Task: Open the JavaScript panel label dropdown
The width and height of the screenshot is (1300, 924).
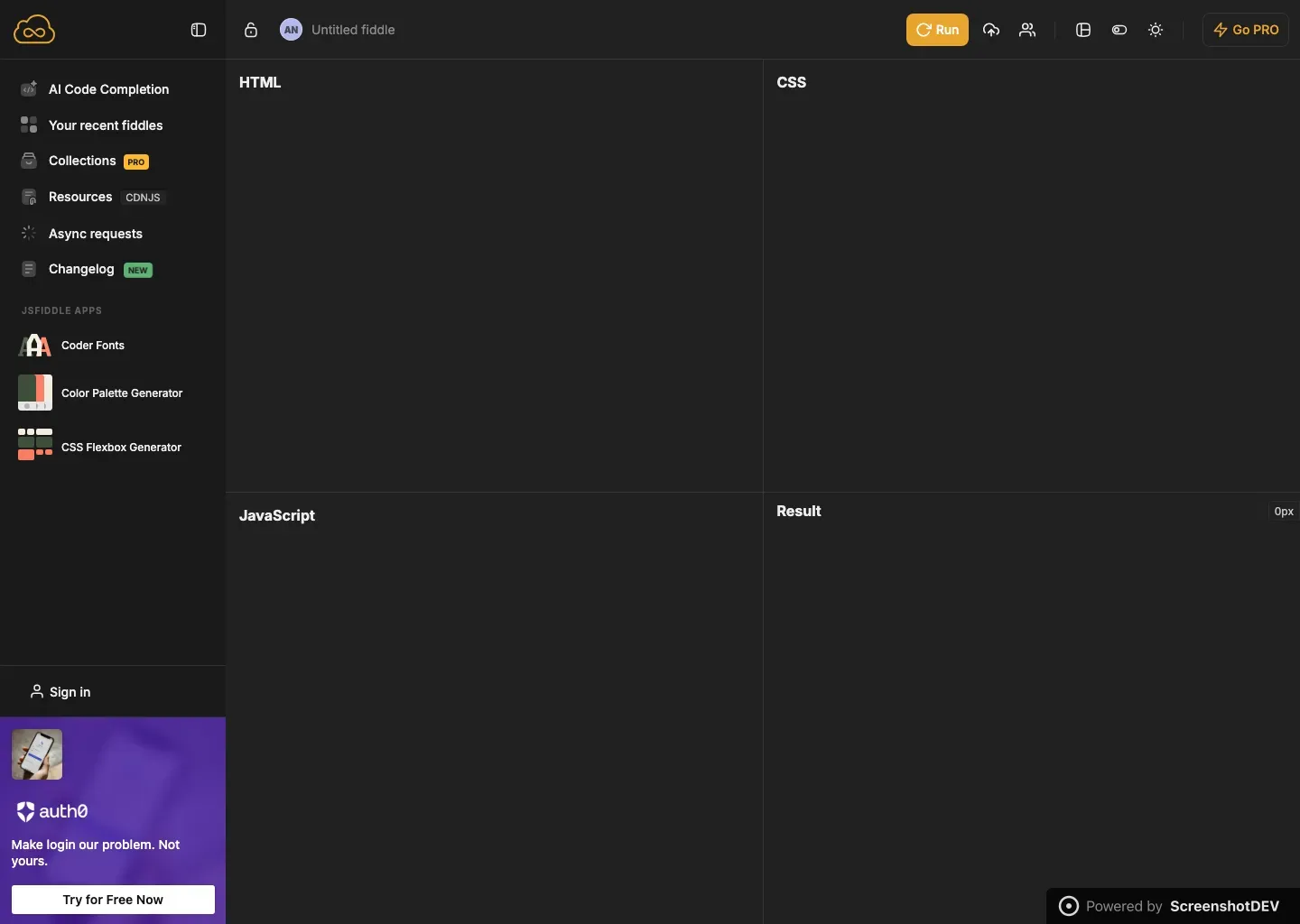Action: point(277,515)
